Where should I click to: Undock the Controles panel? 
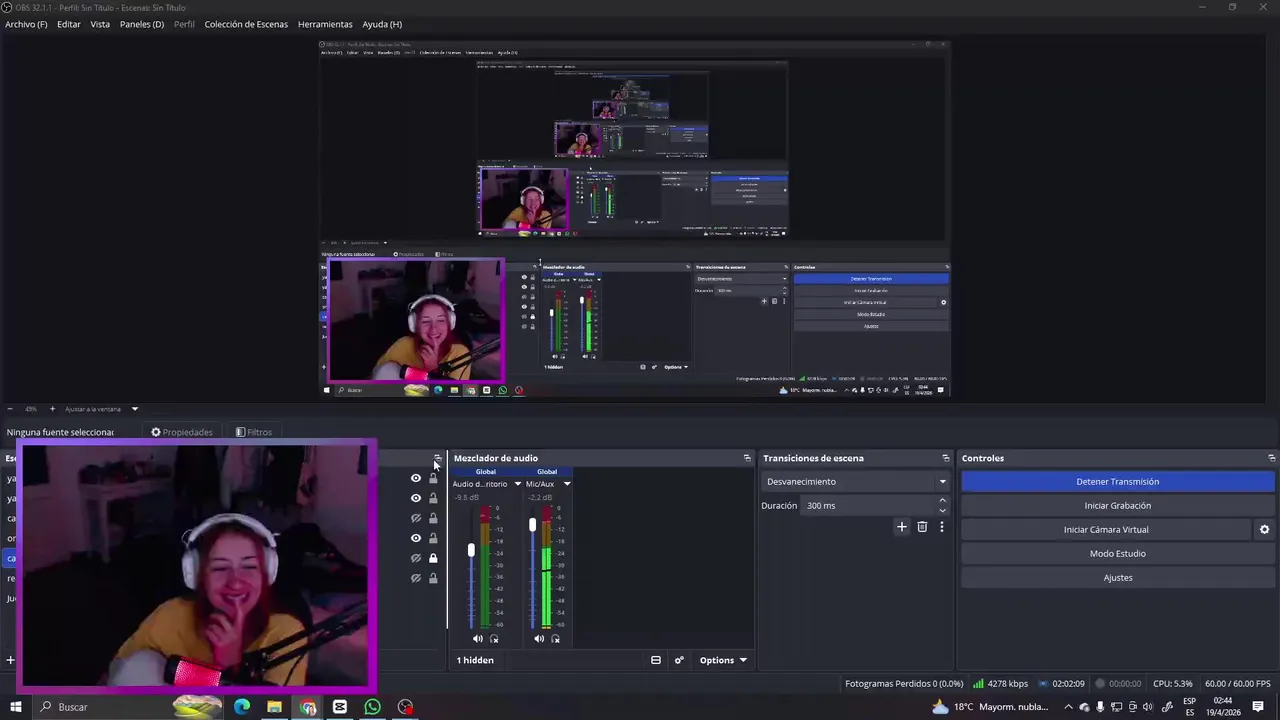(x=1271, y=458)
